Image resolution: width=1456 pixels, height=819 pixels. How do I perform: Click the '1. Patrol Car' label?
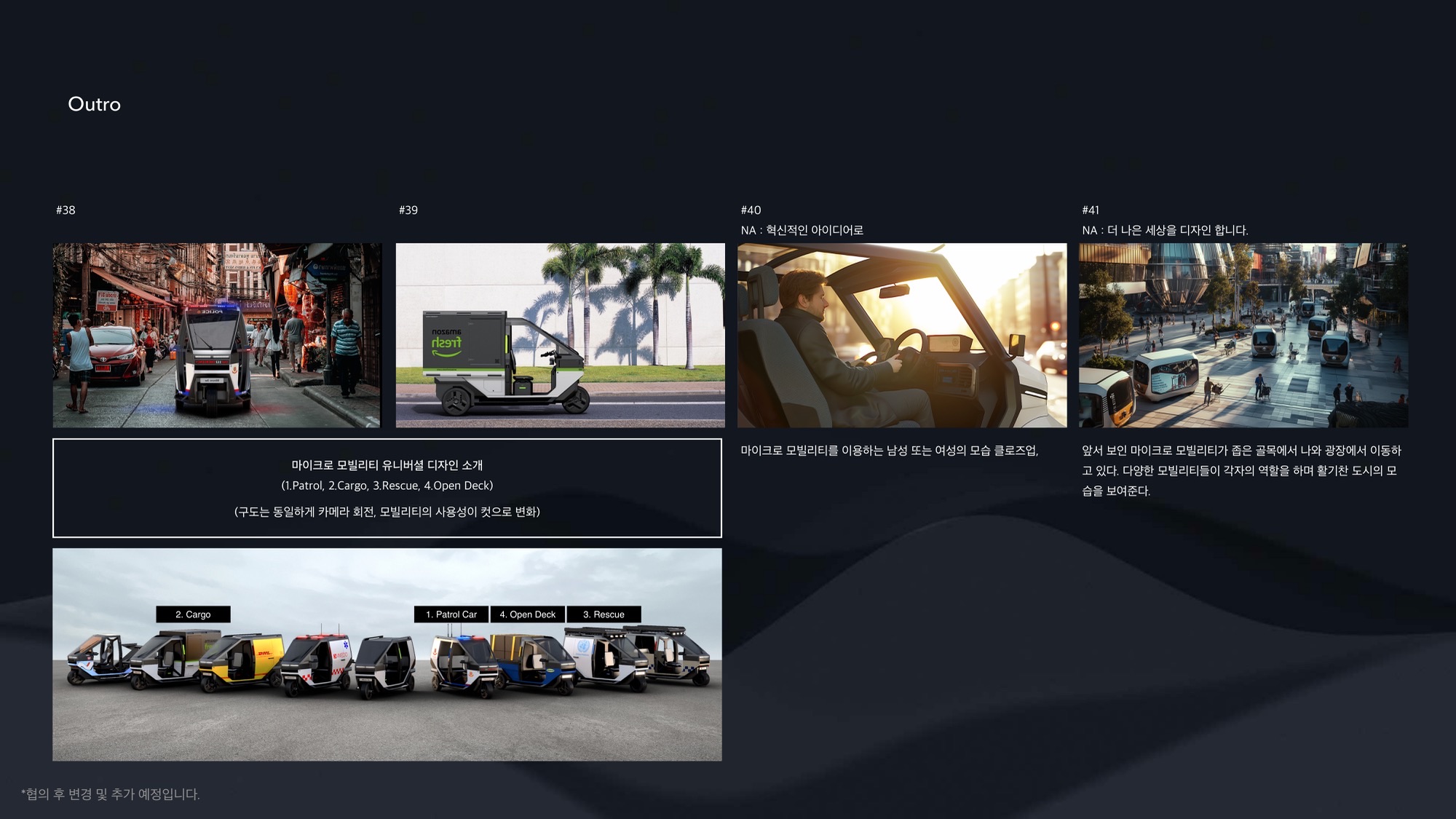(451, 614)
